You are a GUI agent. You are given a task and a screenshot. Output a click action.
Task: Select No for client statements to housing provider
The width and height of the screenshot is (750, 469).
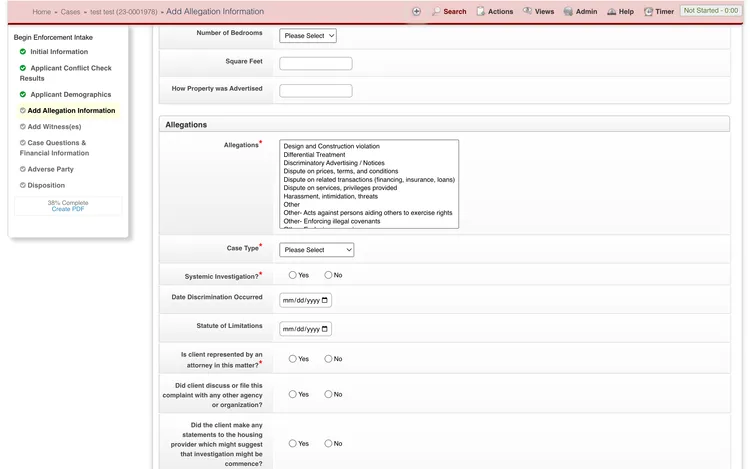[x=328, y=444]
